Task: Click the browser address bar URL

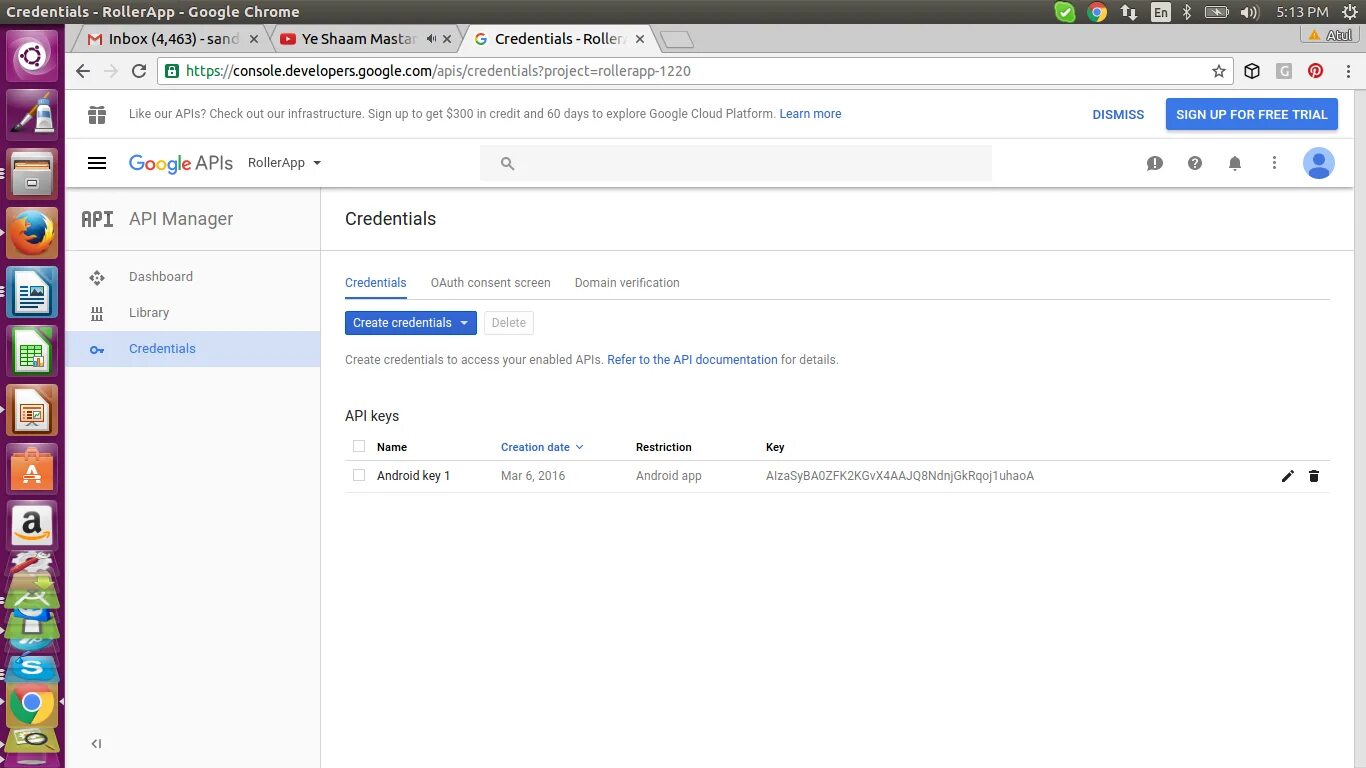Action: (x=438, y=71)
